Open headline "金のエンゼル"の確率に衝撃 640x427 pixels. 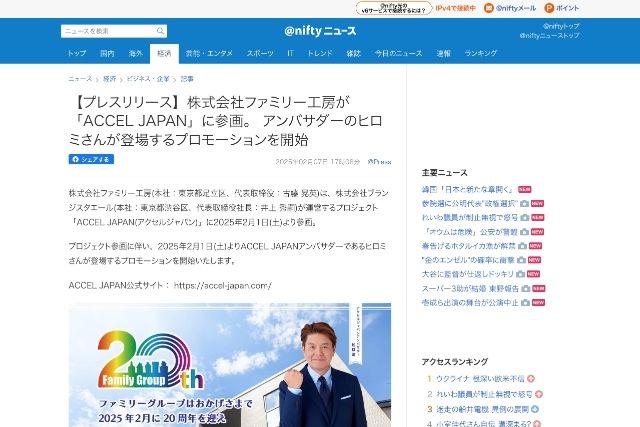[468, 260]
